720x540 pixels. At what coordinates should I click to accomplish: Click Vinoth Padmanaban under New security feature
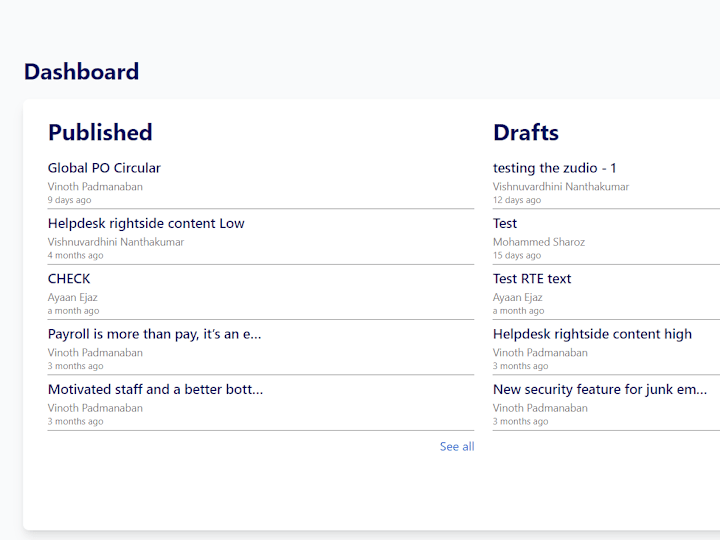tap(540, 408)
